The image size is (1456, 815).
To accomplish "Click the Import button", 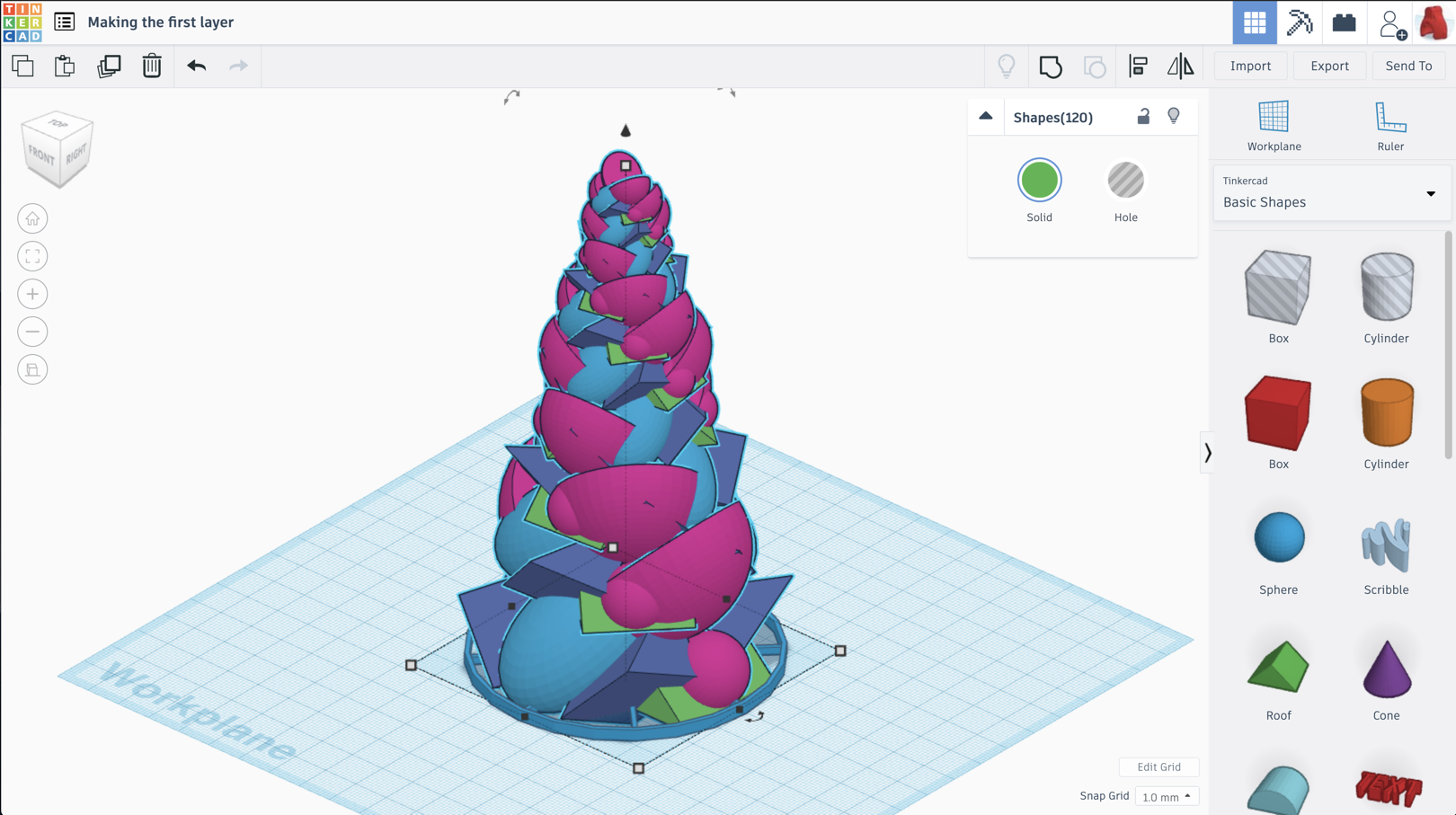I will click(x=1250, y=66).
